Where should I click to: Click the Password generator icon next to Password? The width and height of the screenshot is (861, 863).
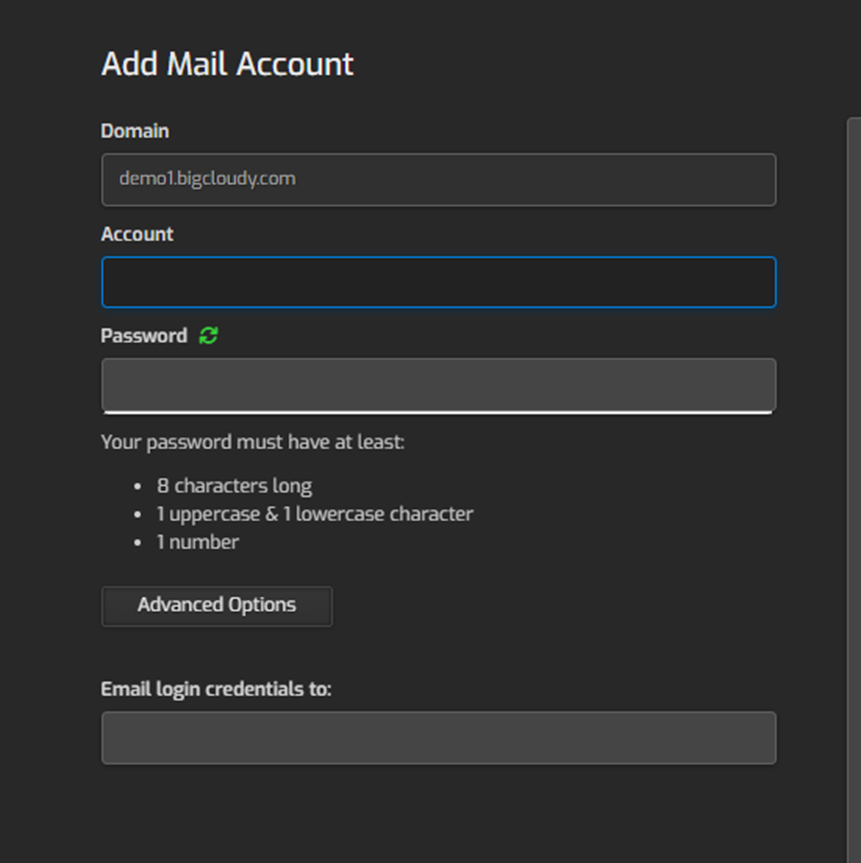point(208,336)
